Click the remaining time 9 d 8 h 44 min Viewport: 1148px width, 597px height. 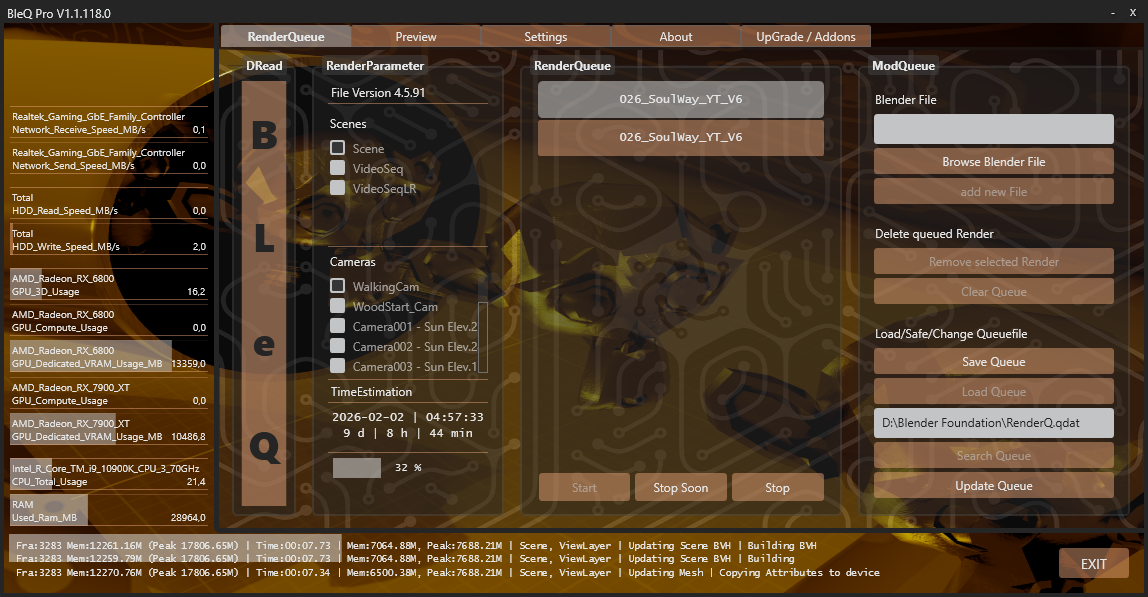coord(408,433)
